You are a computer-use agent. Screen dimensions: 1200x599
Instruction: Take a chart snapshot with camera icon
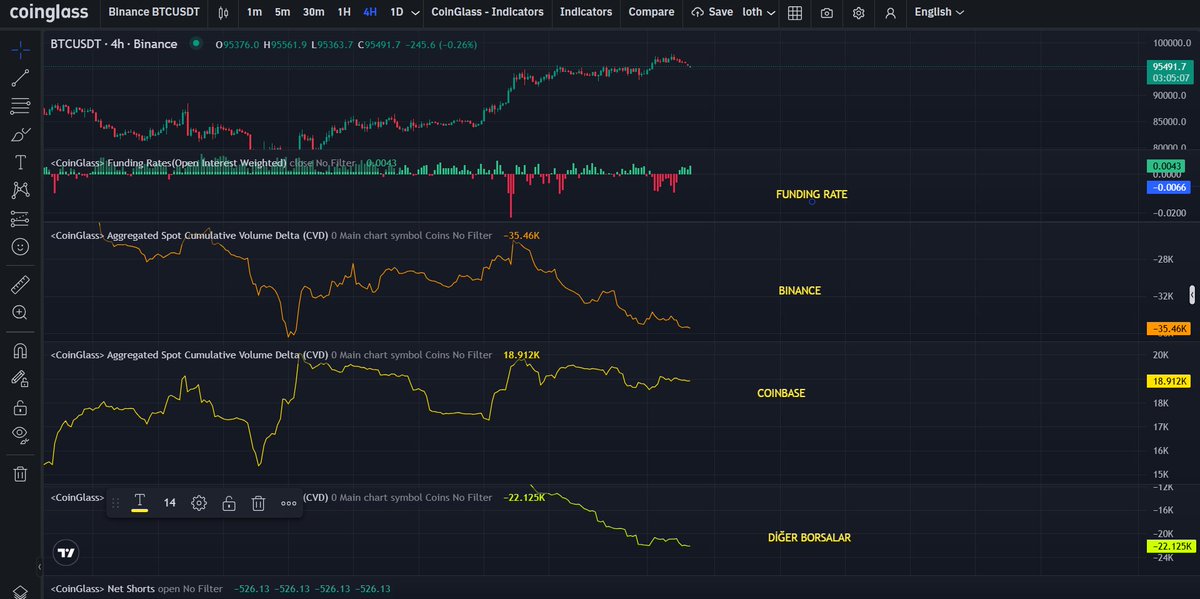click(826, 13)
